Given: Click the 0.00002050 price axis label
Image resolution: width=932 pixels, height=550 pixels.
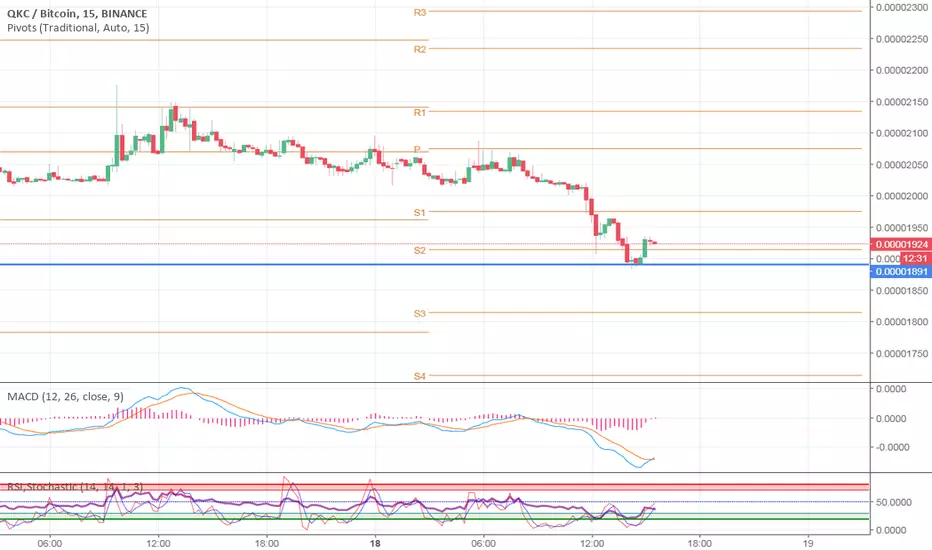Looking at the screenshot, I should (x=902, y=165).
